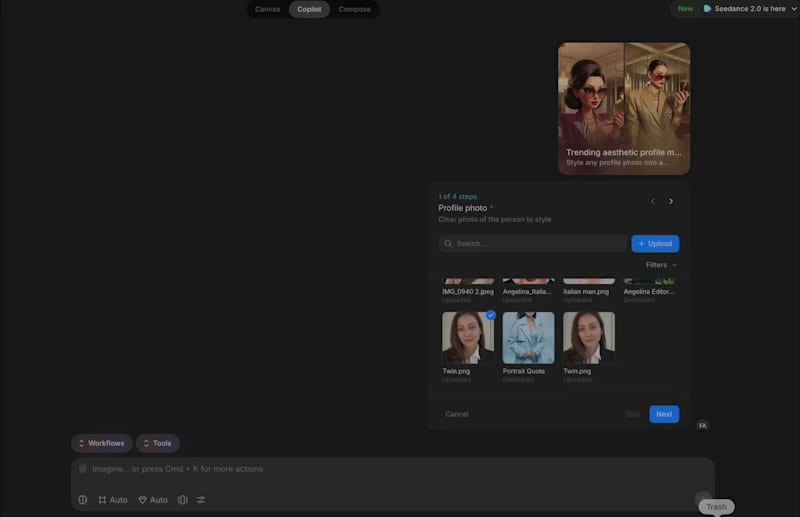Open the sliders settings icon

[201, 500]
